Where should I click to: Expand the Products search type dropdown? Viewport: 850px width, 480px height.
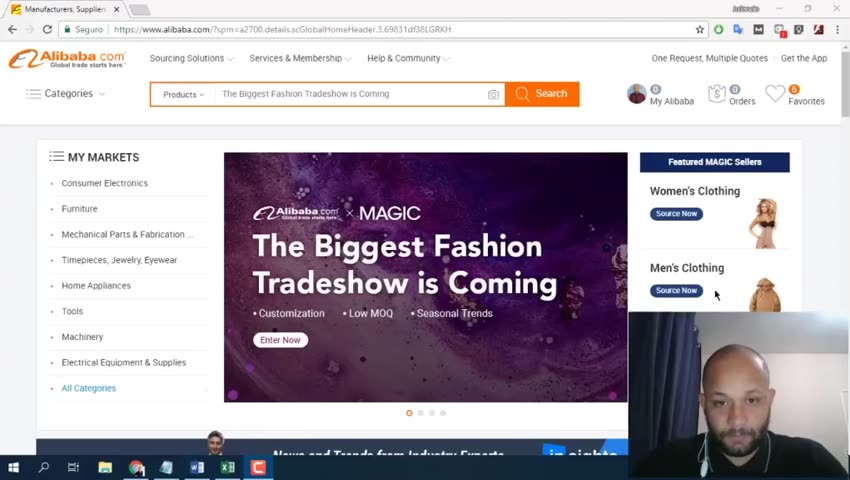click(x=183, y=94)
